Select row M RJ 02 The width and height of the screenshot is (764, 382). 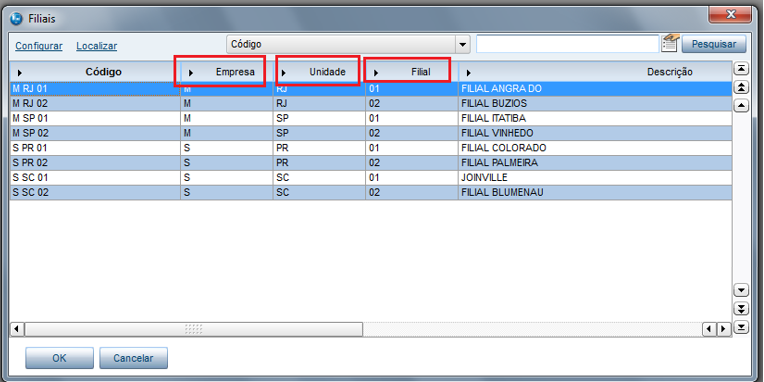tap(371, 103)
